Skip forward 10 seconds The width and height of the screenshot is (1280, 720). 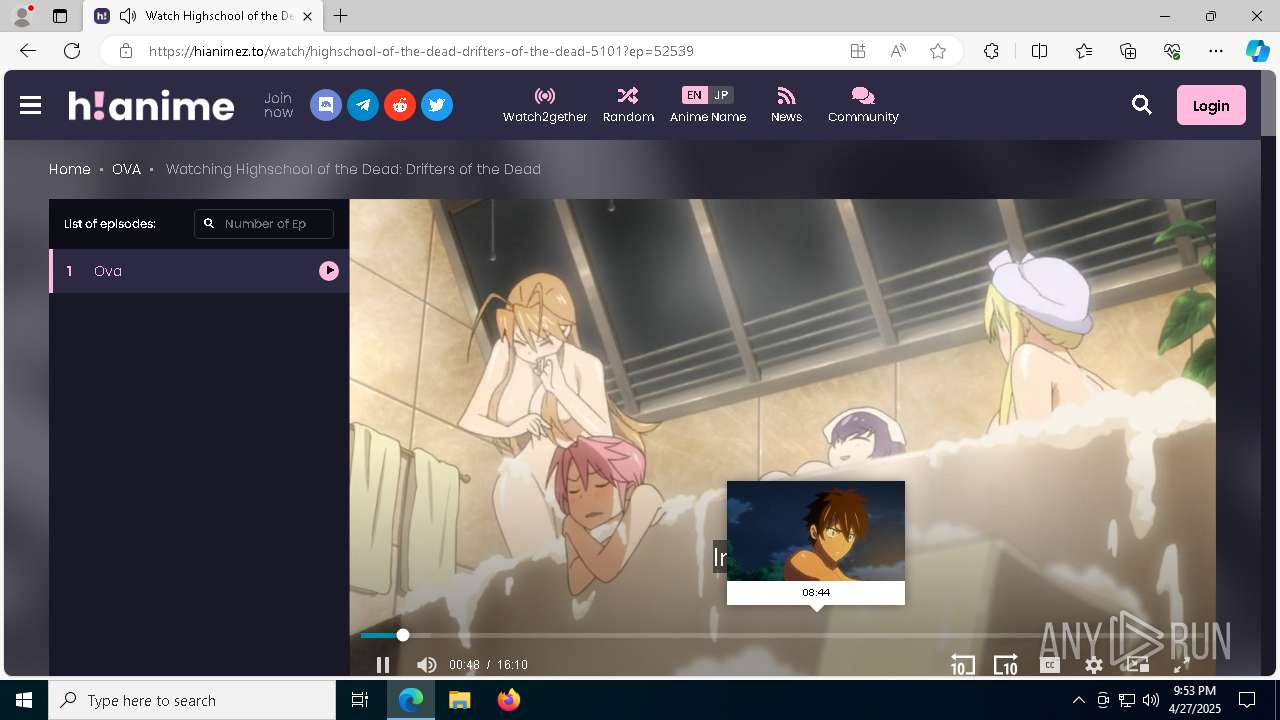[1006, 665]
